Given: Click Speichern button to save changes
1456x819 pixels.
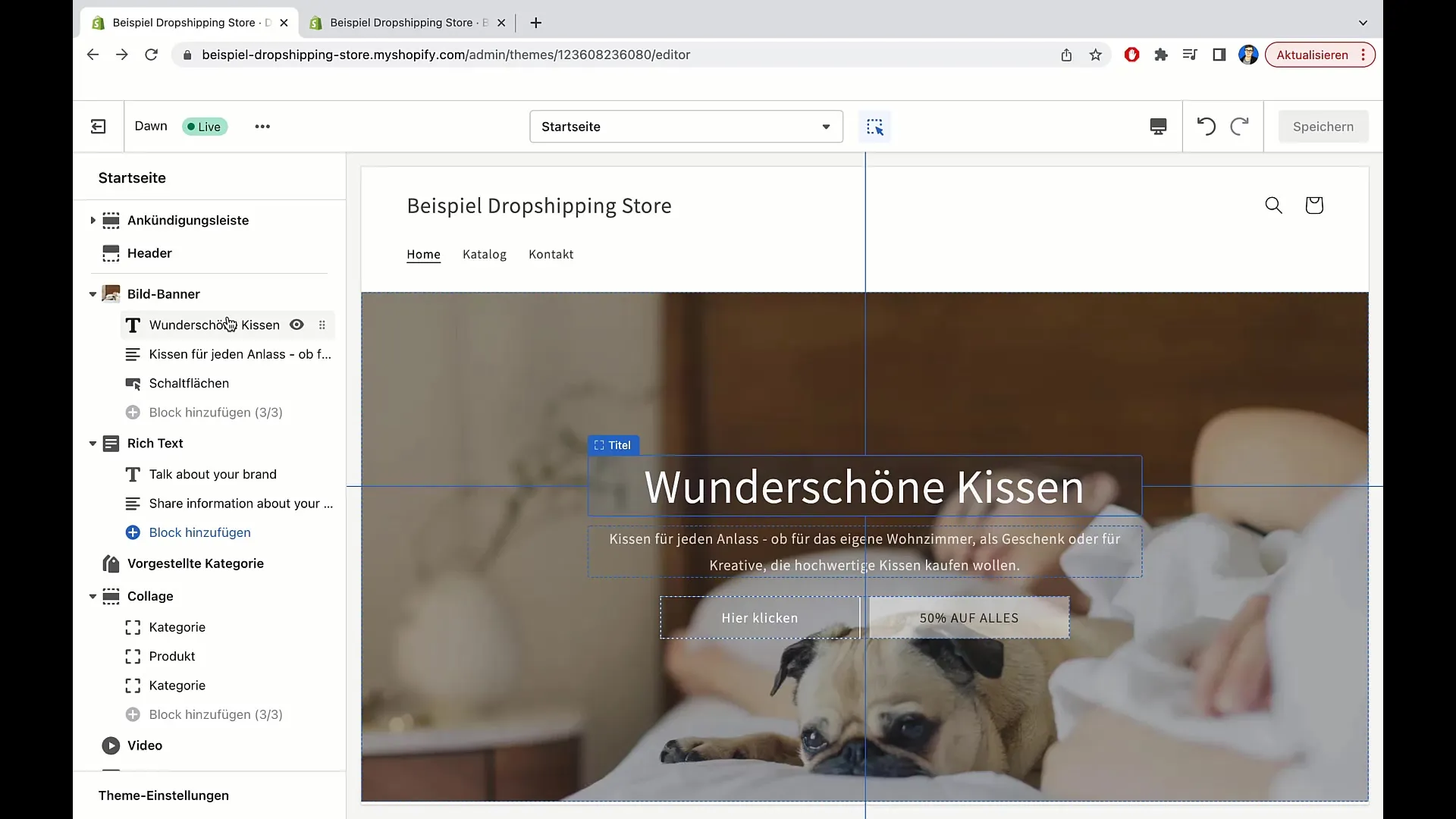Looking at the screenshot, I should click(x=1323, y=126).
